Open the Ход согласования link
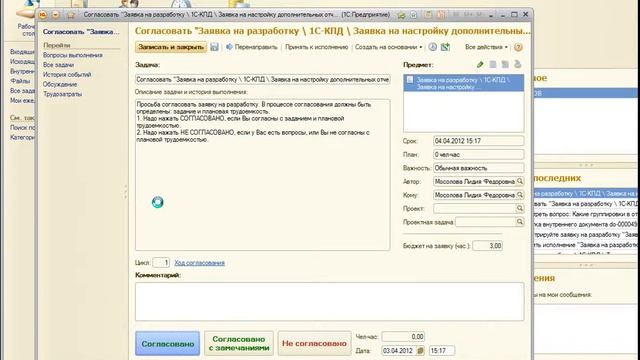 [x=200, y=263]
